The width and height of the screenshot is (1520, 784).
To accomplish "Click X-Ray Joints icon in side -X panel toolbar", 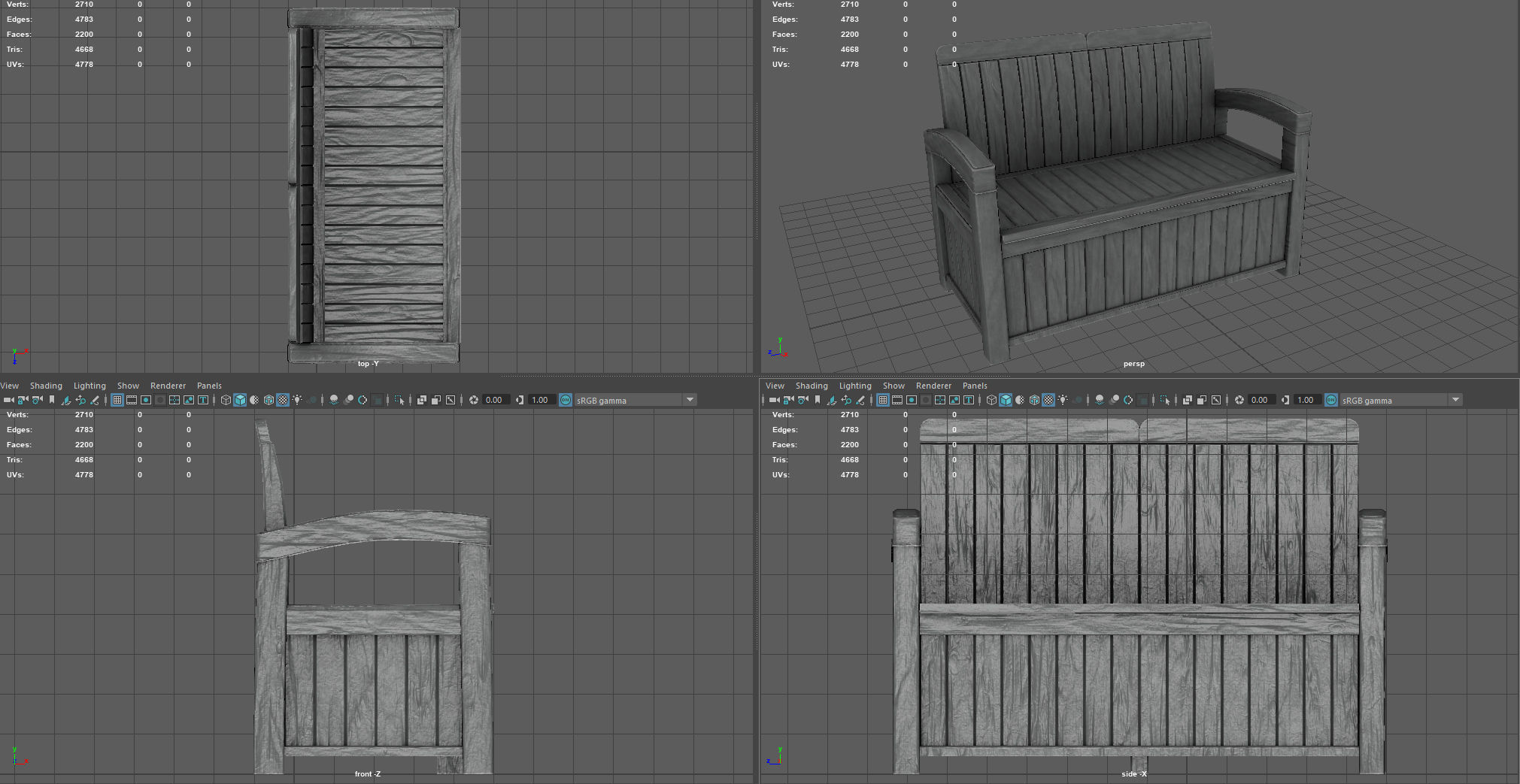I will point(1216,400).
